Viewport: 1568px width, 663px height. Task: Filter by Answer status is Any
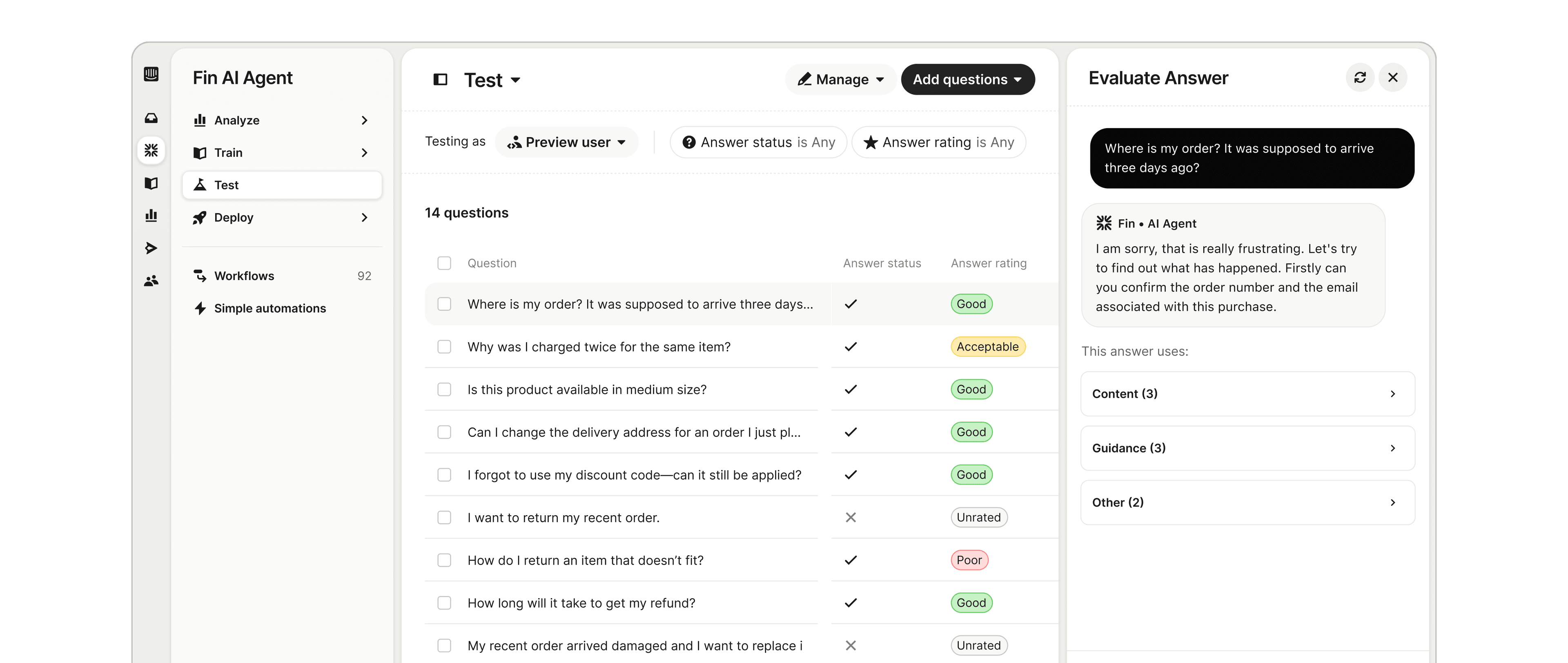pyautogui.click(x=758, y=142)
